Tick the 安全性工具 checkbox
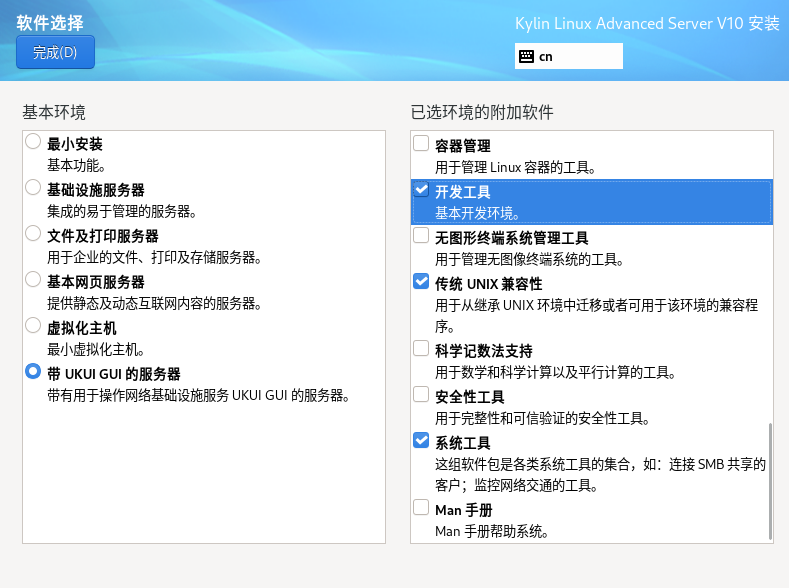 (x=421, y=394)
